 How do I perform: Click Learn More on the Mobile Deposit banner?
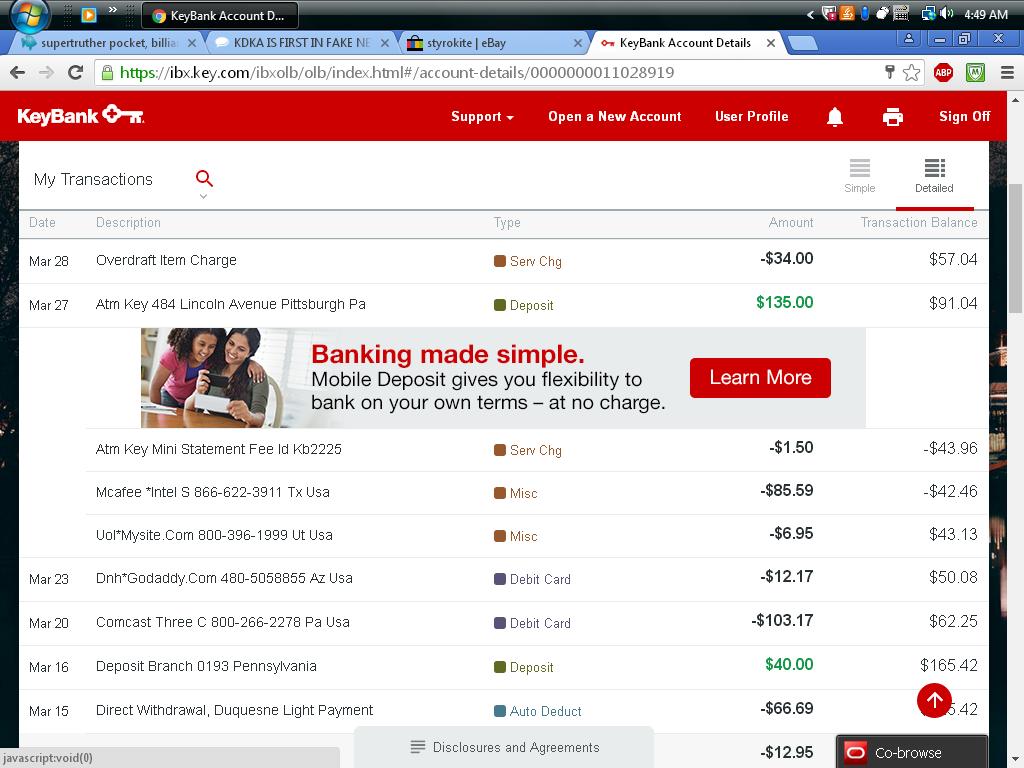pos(760,377)
